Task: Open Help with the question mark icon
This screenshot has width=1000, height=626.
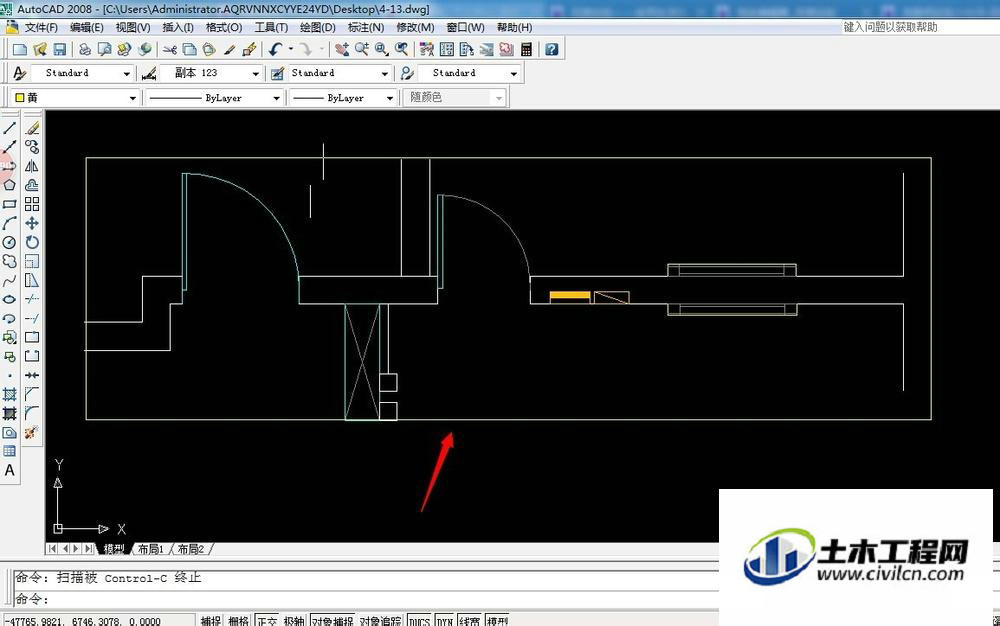Action: pyautogui.click(x=551, y=49)
